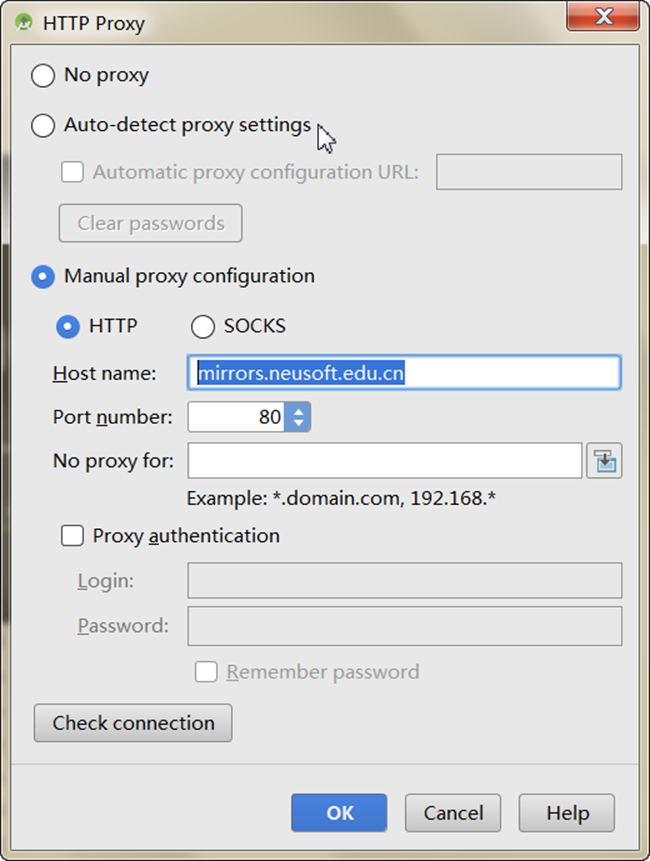Select Manual proxy configuration
650x861 pixels.
41,276
